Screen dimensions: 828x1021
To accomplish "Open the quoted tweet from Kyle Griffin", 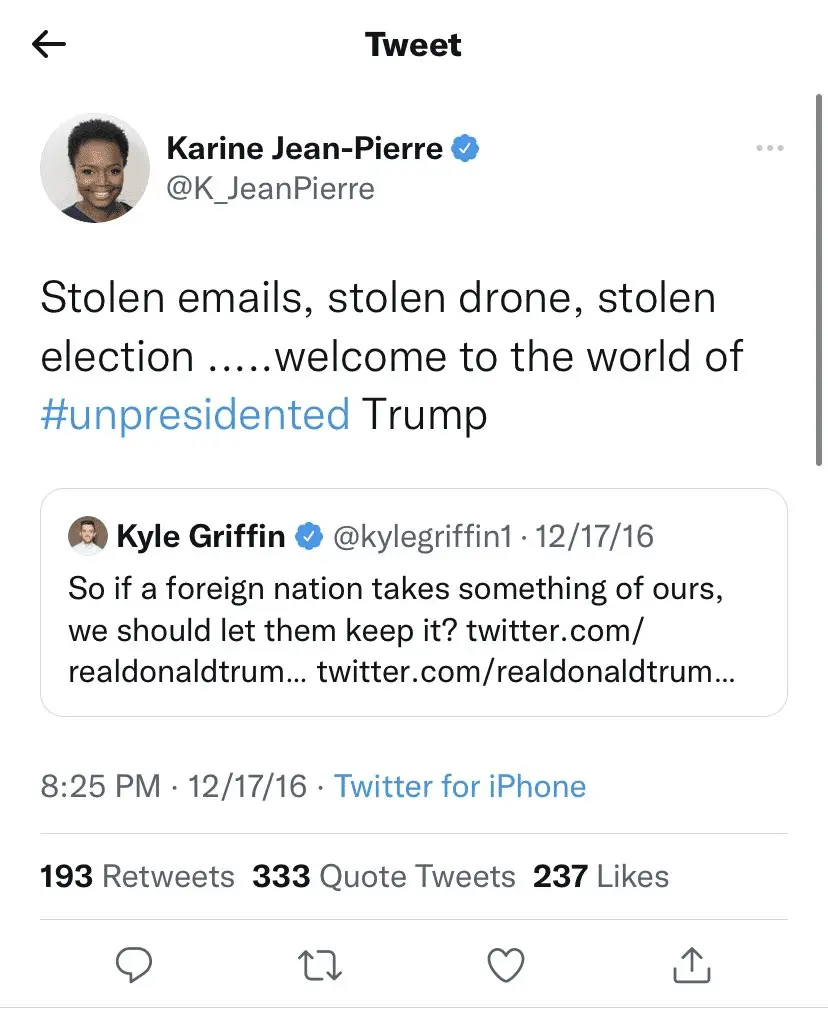I will click(413, 630).
